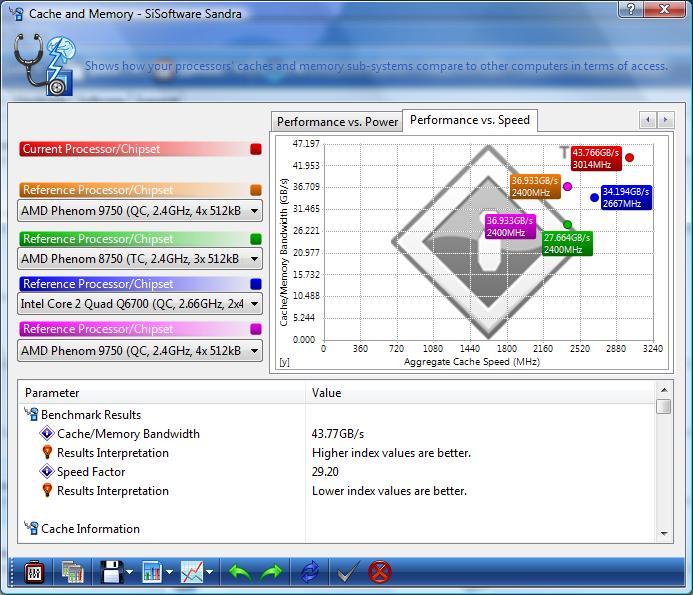Click the green back arrow icon
This screenshot has width=693, height=595.
tap(240, 573)
